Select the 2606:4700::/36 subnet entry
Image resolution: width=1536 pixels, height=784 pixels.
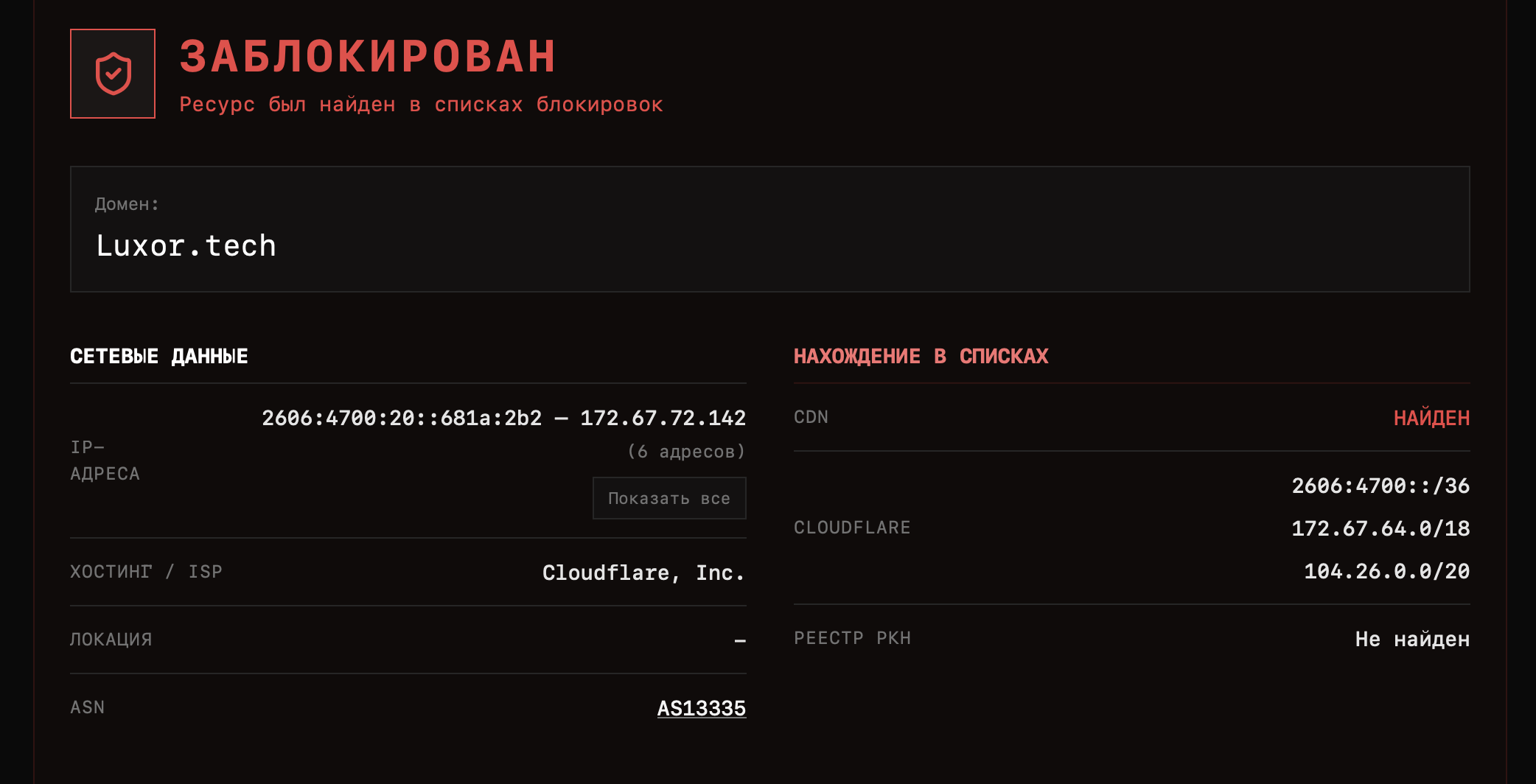(1380, 486)
